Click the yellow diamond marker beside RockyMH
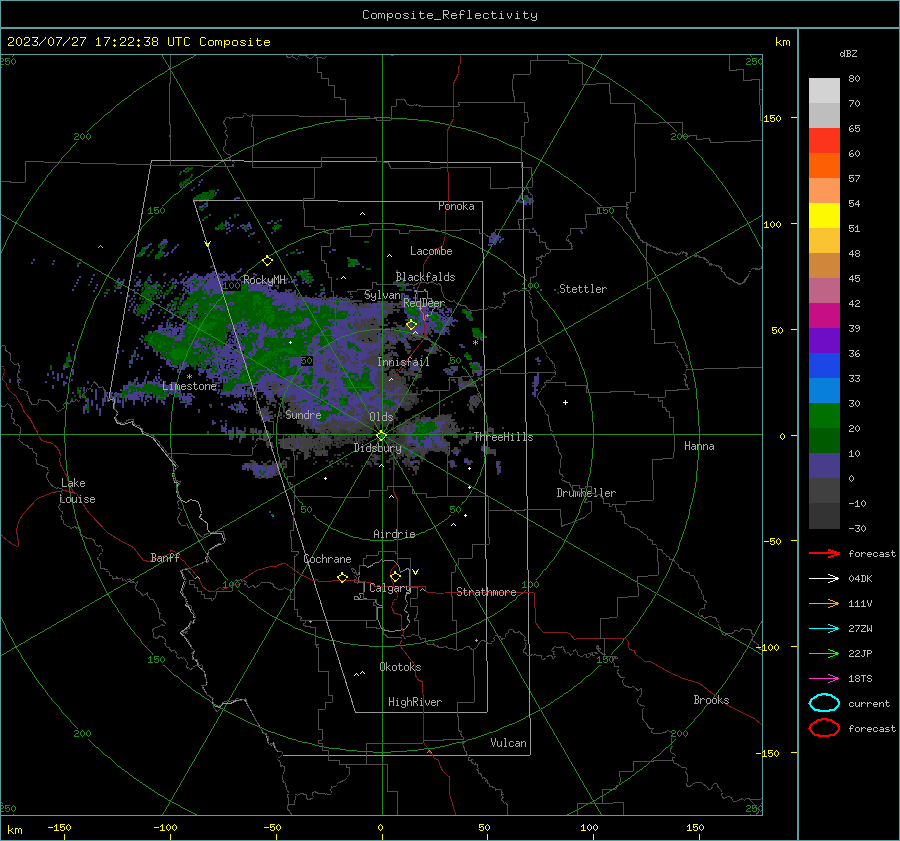 [x=267, y=261]
